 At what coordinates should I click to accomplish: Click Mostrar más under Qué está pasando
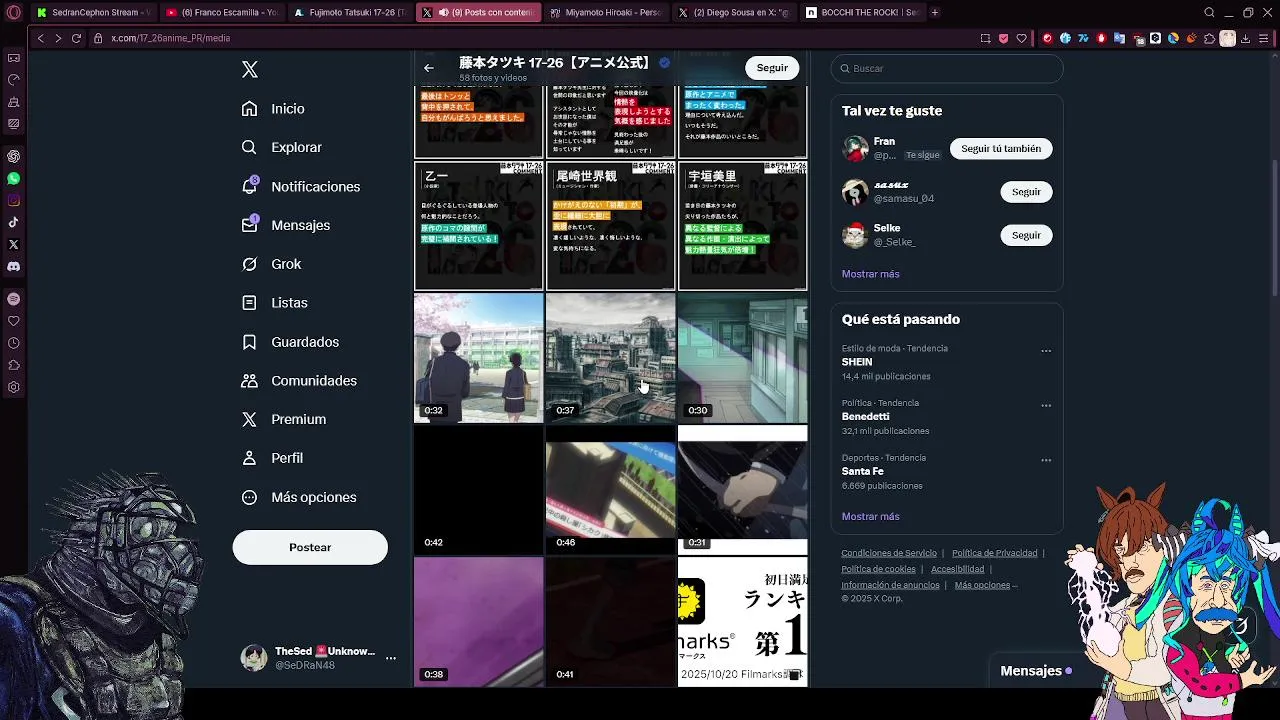[870, 517]
